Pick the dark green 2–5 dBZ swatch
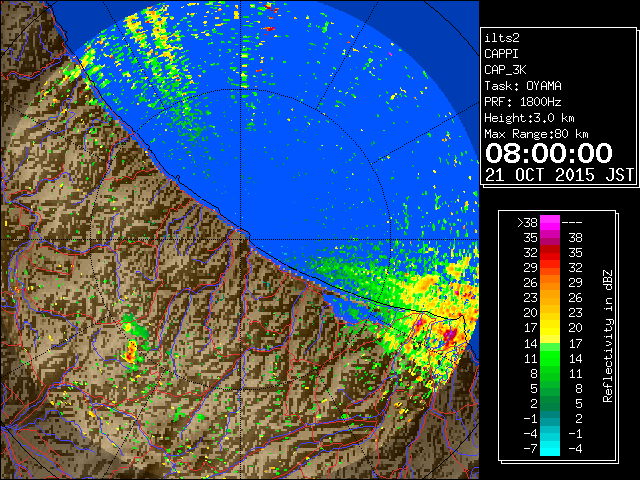The width and height of the screenshot is (640, 480). pyautogui.click(x=550, y=404)
